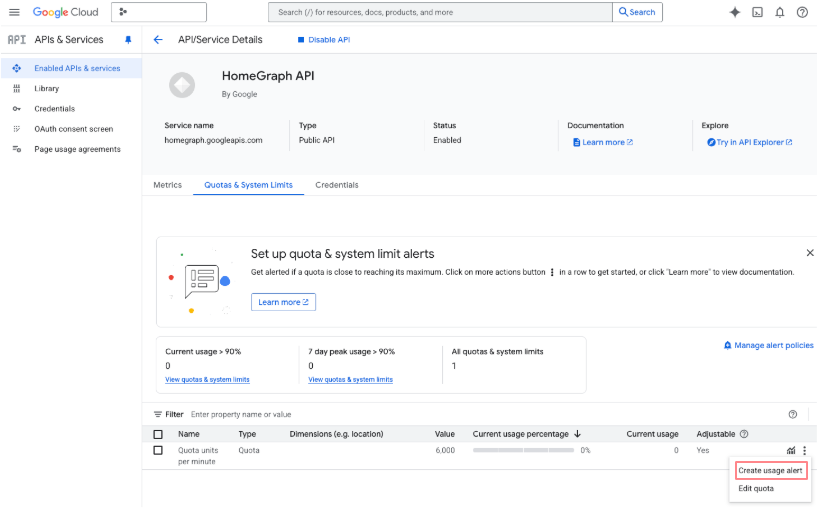Screen dimensions: 817x508
Task: Open the notifications bell
Action: pyautogui.click(x=780, y=12)
